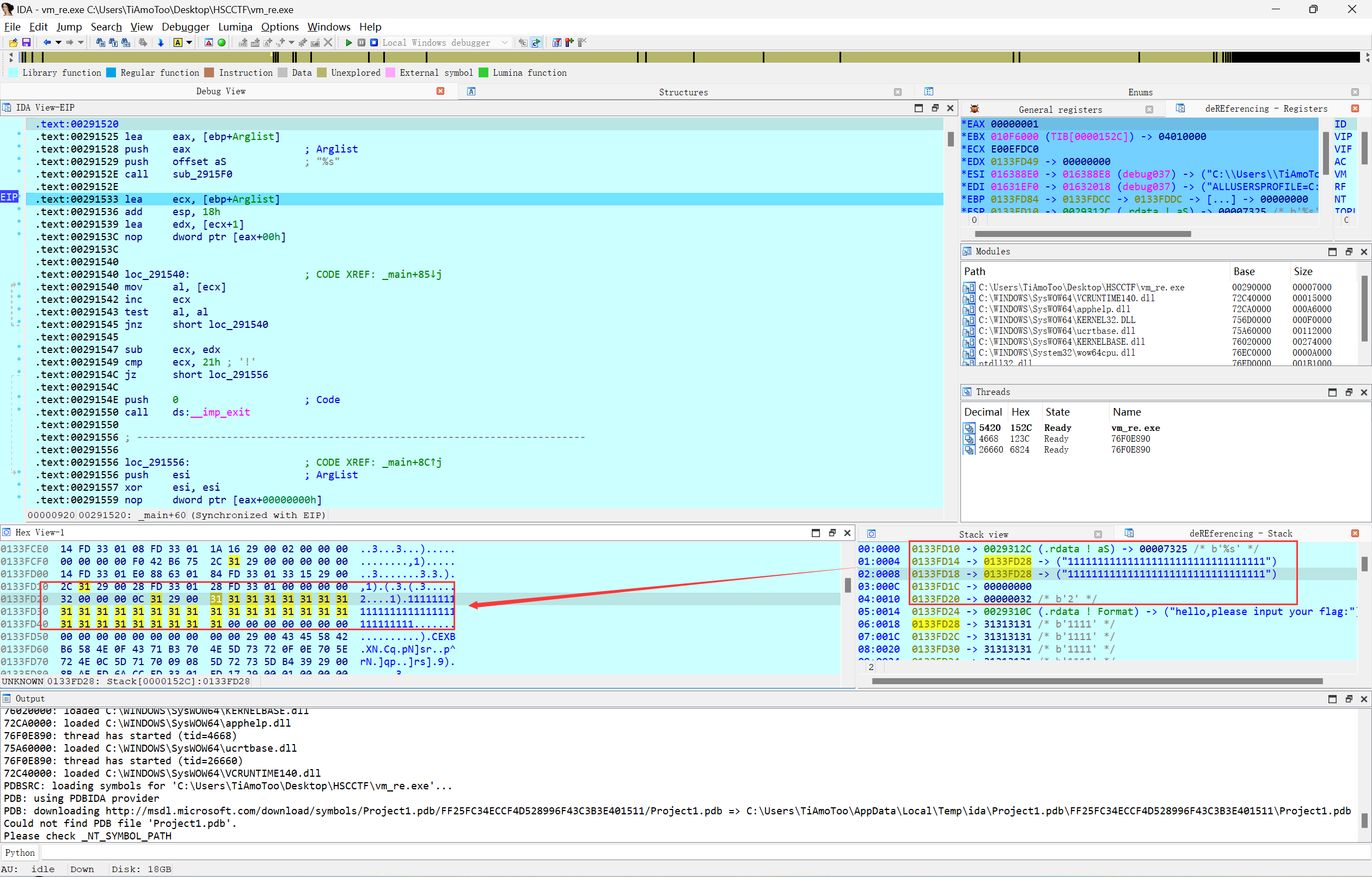The image size is (1372, 877).
Task: Close the deREferencing - Stack tab
Action: tap(1355, 533)
